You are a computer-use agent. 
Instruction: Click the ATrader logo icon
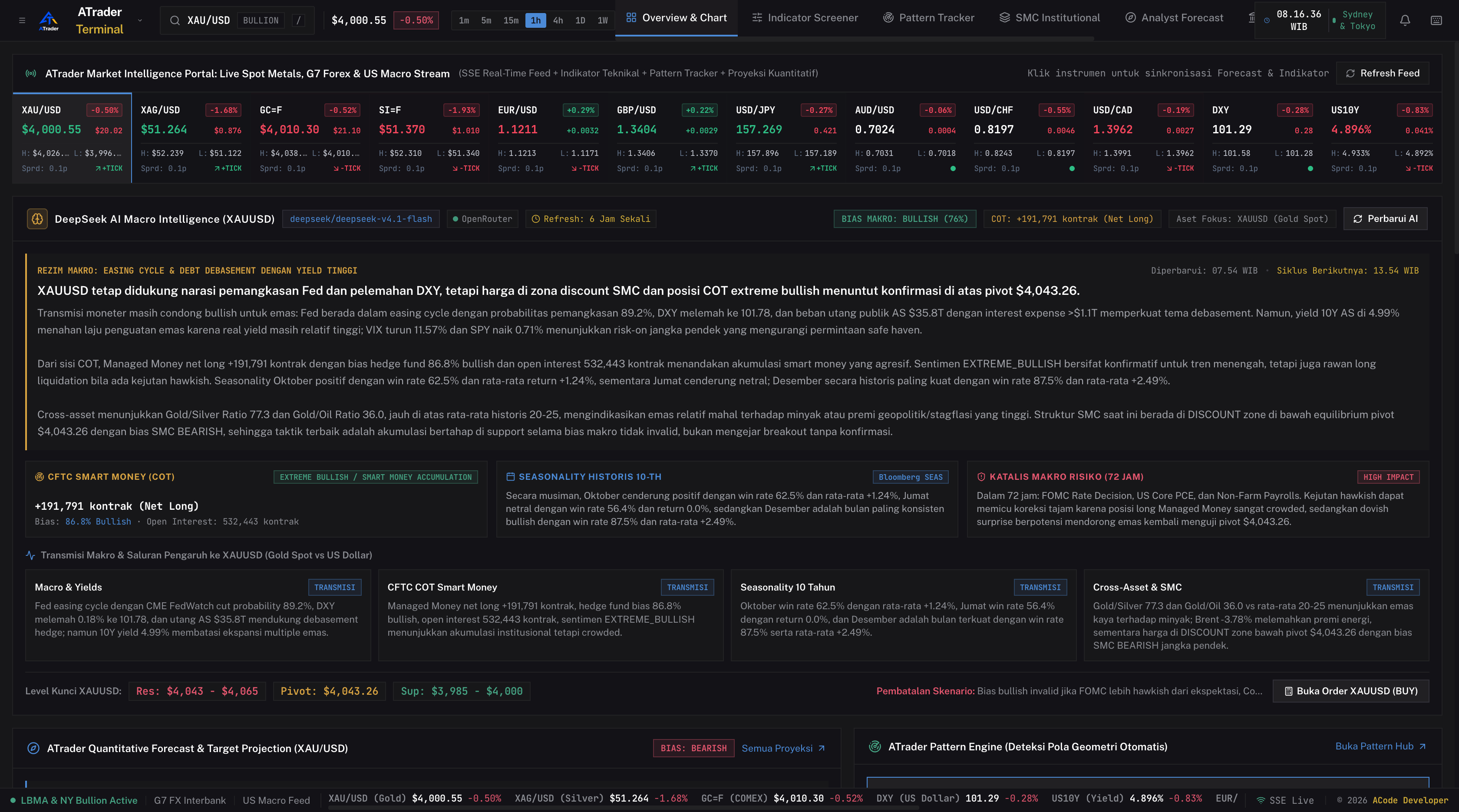pos(49,20)
